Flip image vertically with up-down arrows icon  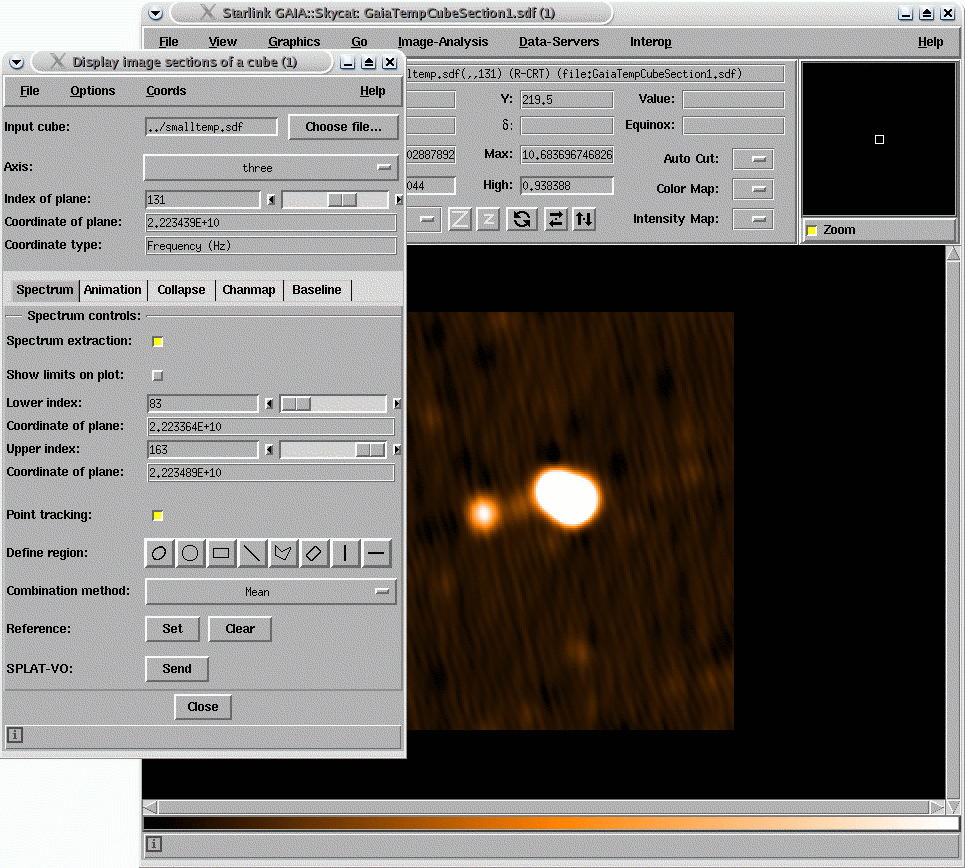point(584,219)
